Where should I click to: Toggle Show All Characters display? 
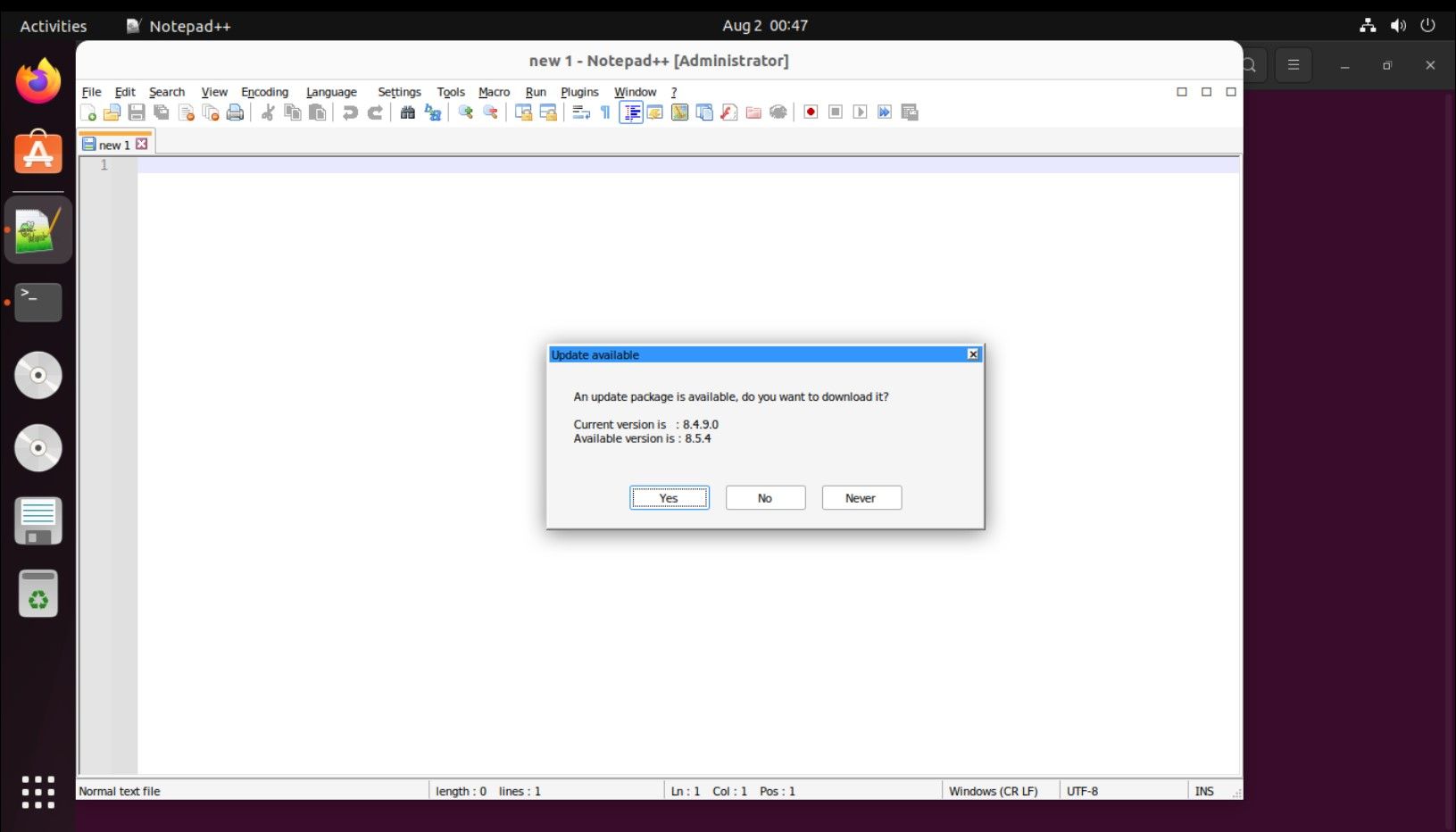tap(603, 112)
